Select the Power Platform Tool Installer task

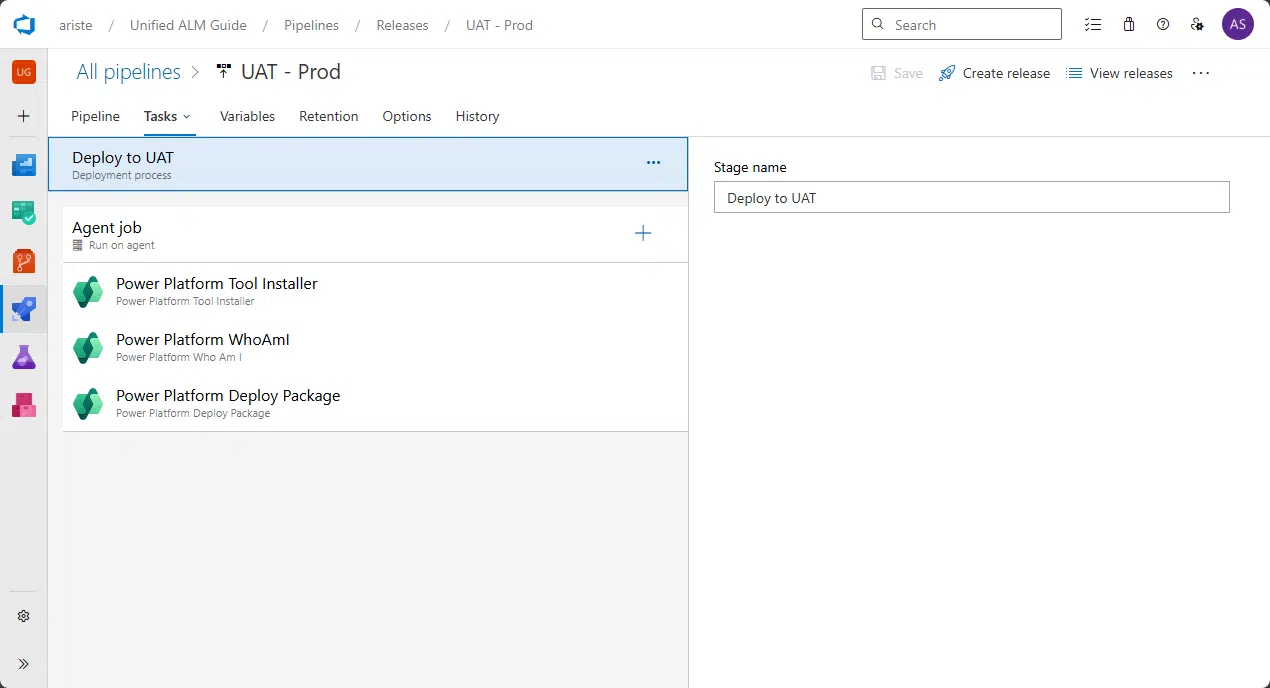pos(217,291)
